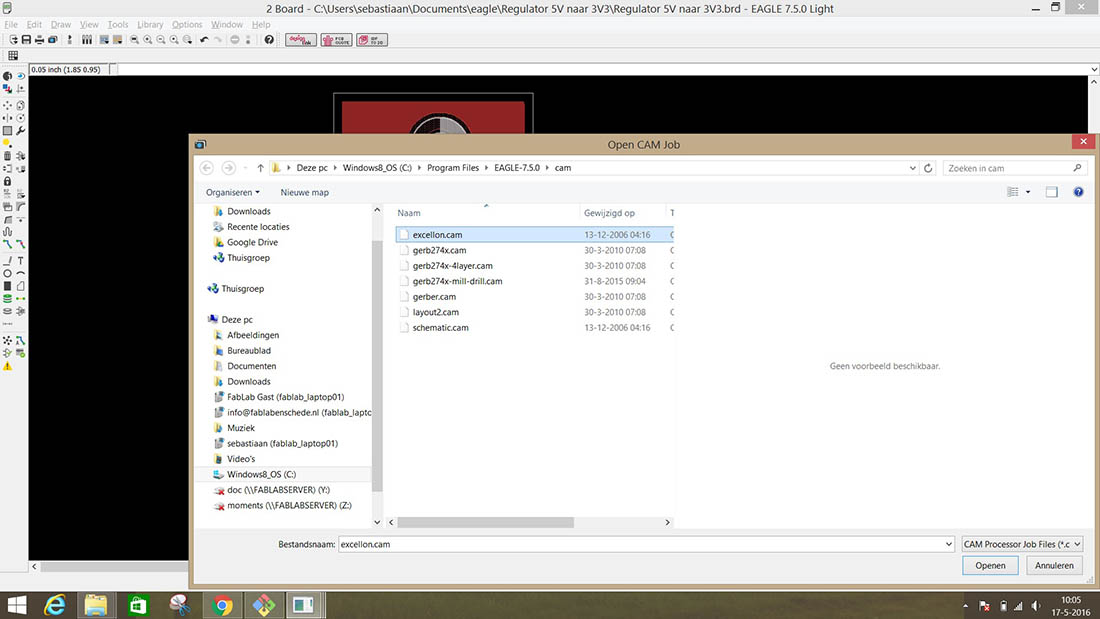This screenshot has height=619, width=1100.
Task: Click the DesignLink toolbar button
Action: [301, 40]
